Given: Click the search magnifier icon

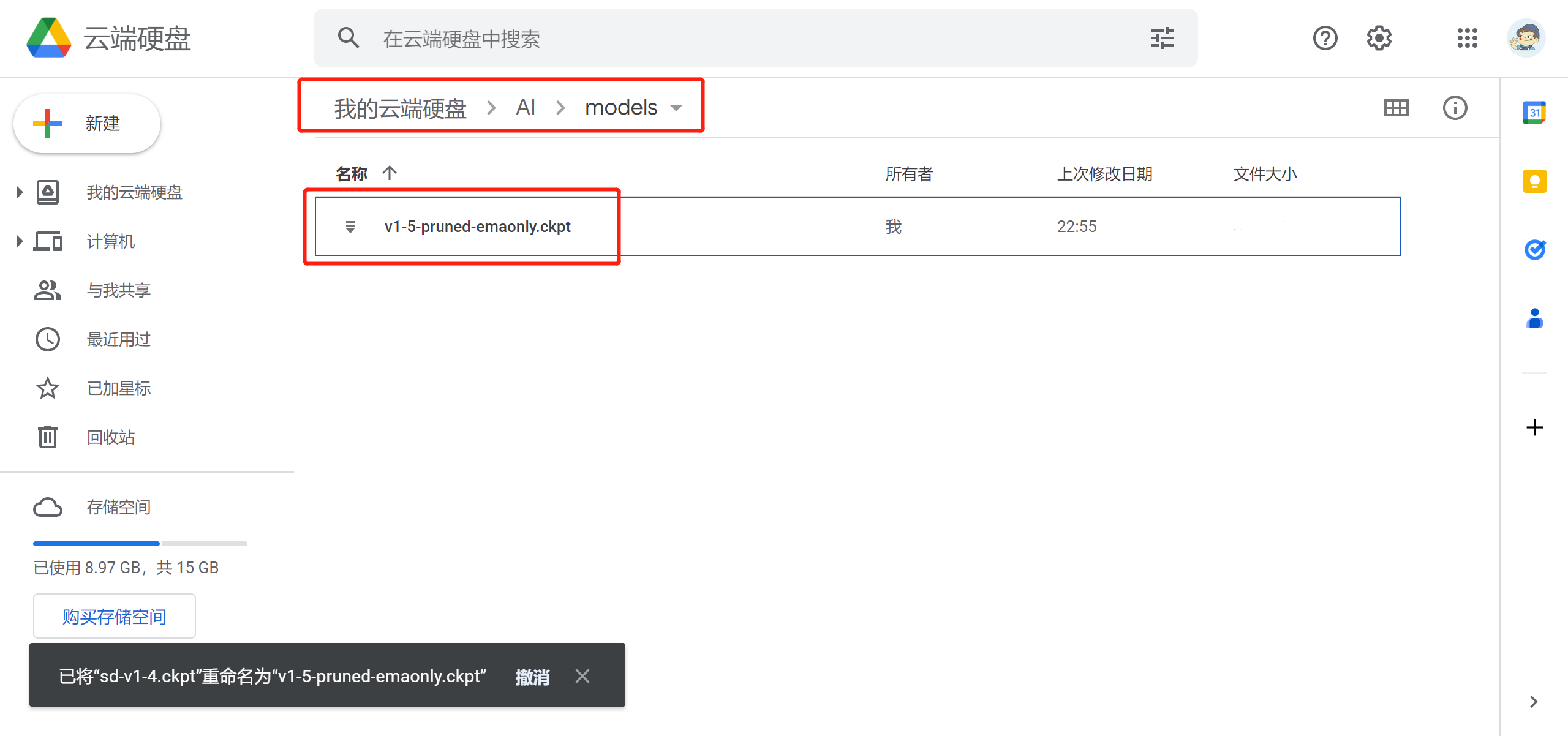Looking at the screenshot, I should [x=349, y=38].
